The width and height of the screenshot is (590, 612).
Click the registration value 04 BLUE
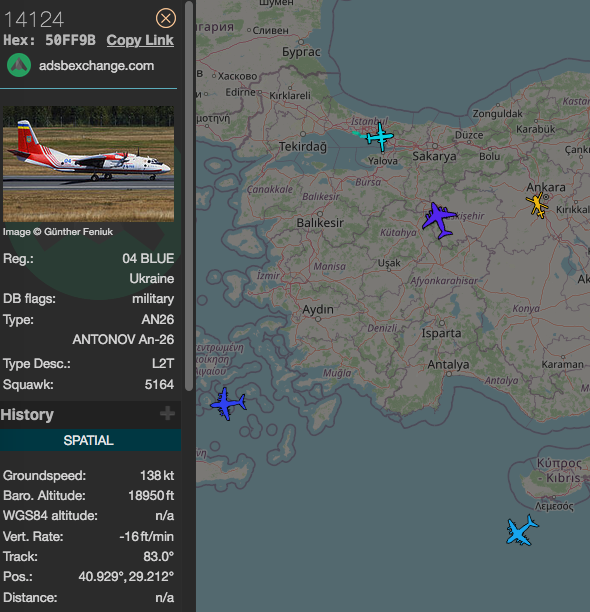click(148, 258)
